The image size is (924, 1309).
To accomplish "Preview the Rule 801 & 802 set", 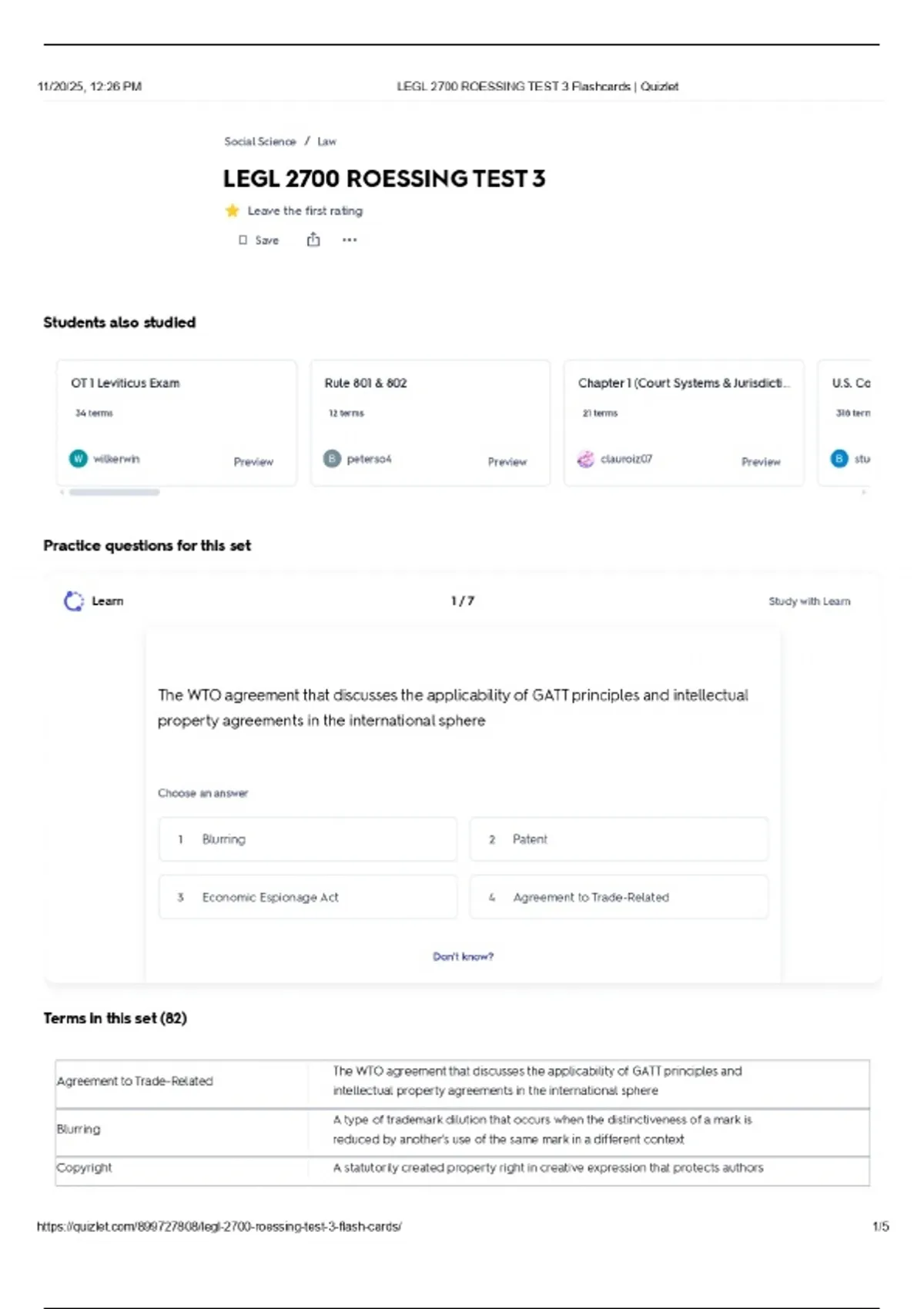I will [x=507, y=462].
